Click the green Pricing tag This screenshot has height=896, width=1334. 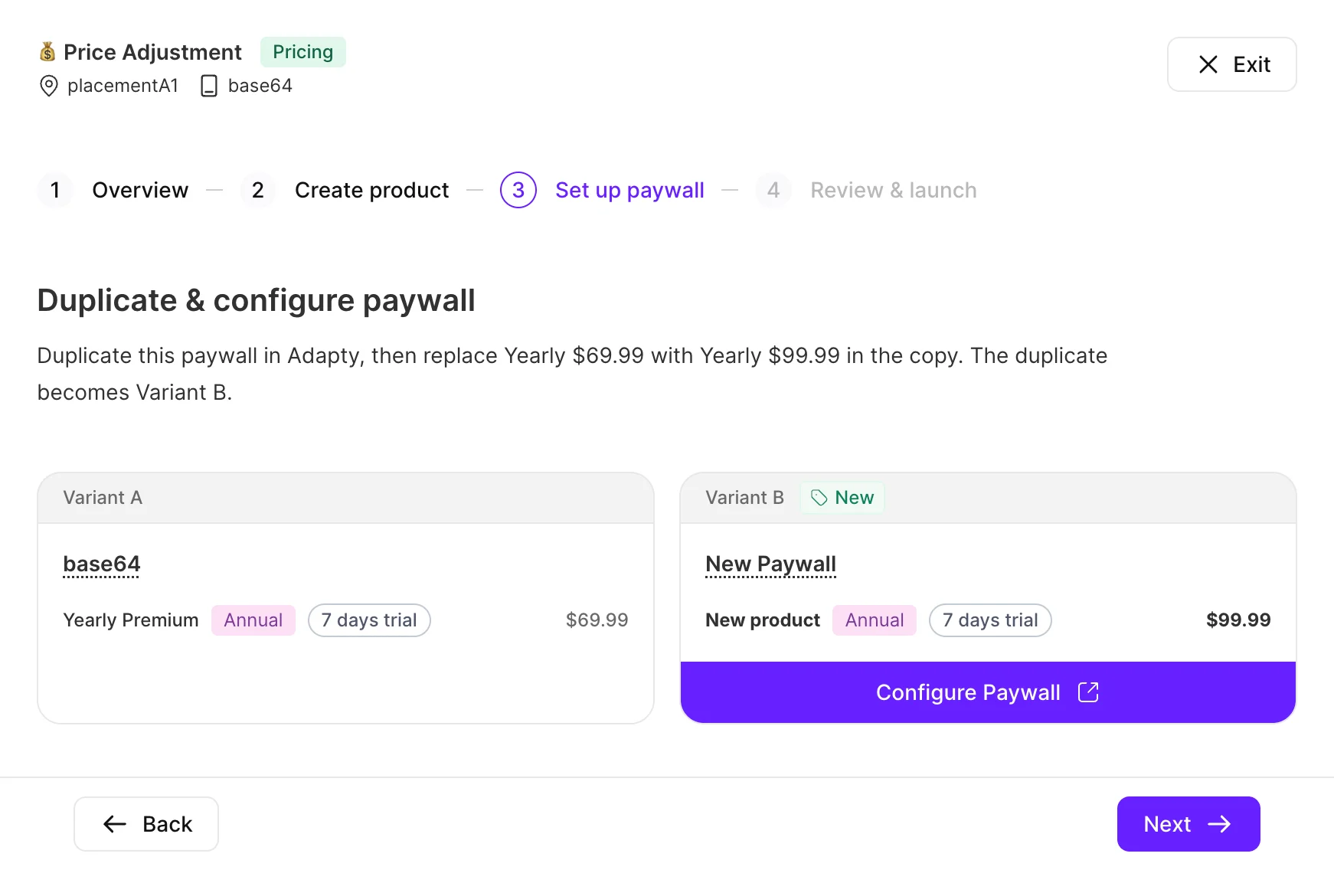303,52
